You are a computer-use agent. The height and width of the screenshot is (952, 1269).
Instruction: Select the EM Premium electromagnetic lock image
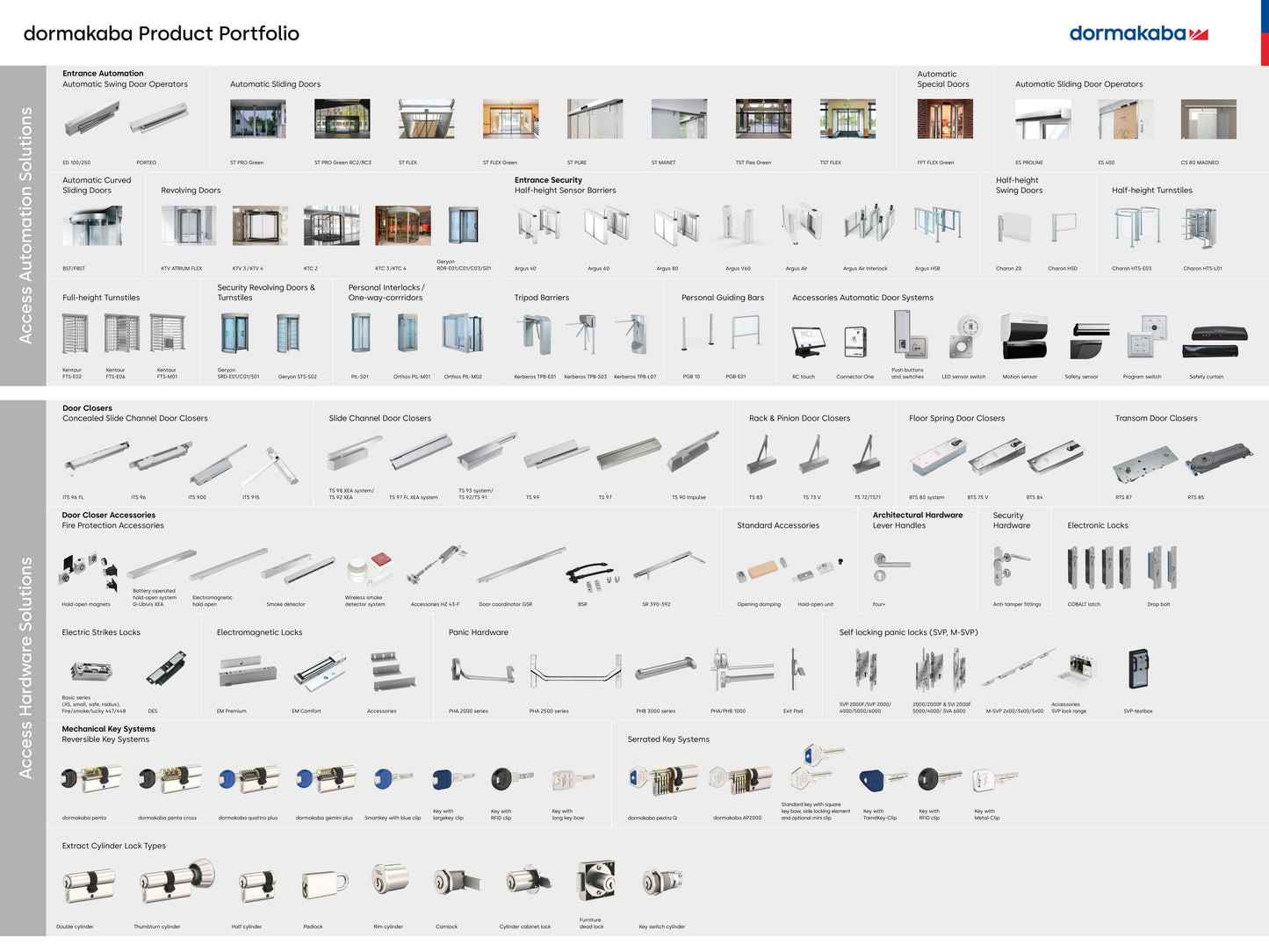pos(248,672)
